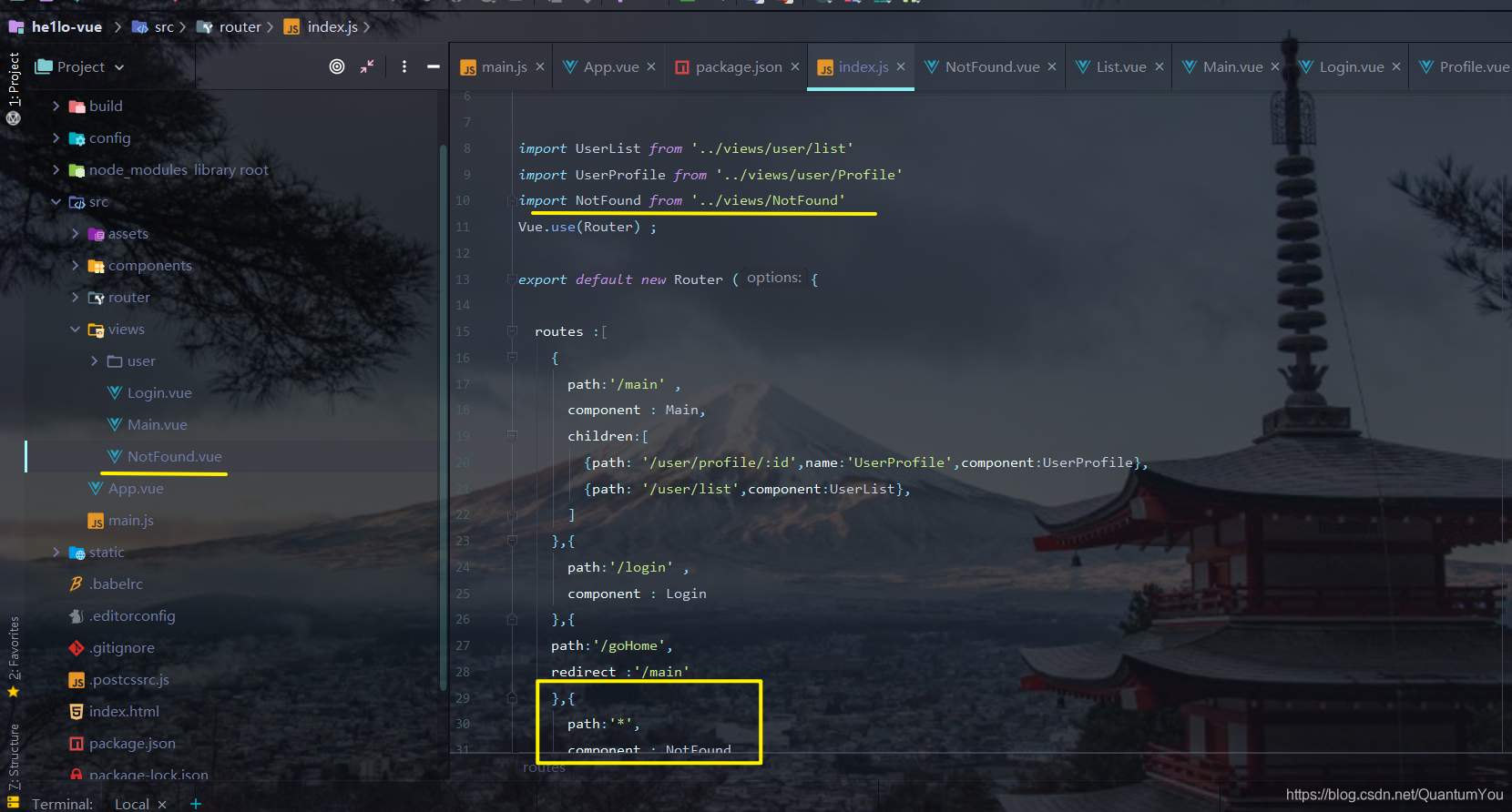Viewport: 1512px width, 812px height.
Task: Fold the import block at line 10
Action: coord(512,200)
